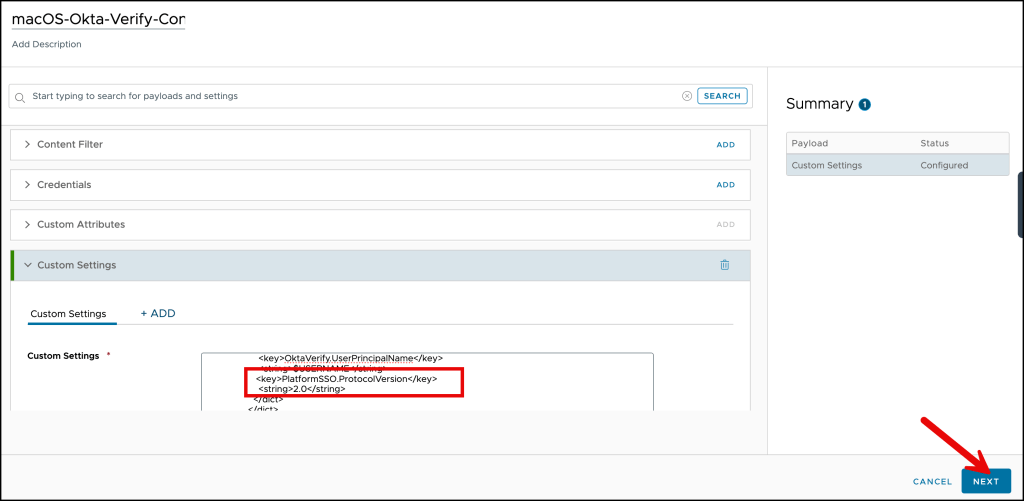
Task: Click NEXT to continue
Action: pos(985,481)
